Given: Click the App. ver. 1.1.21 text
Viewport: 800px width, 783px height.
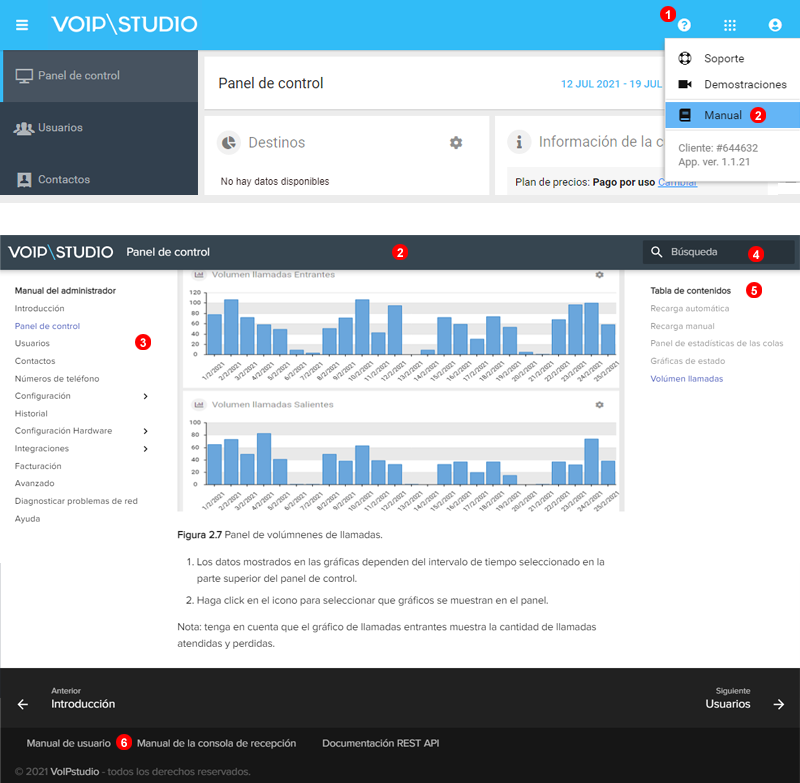Looking at the screenshot, I should click(x=714, y=162).
